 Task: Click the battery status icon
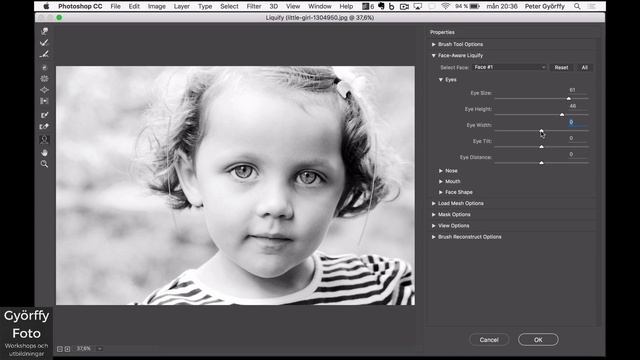pos(475,6)
